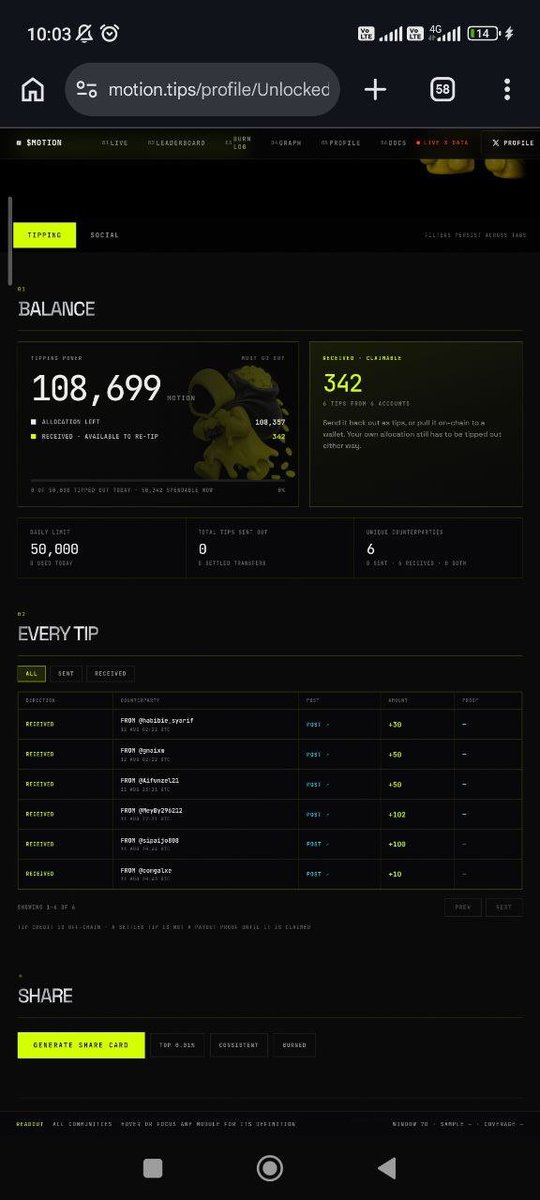The width and height of the screenshot is (540, 1200).
Task: Click GENERATE SHARE CARD button
Action: click(81, 1045)
